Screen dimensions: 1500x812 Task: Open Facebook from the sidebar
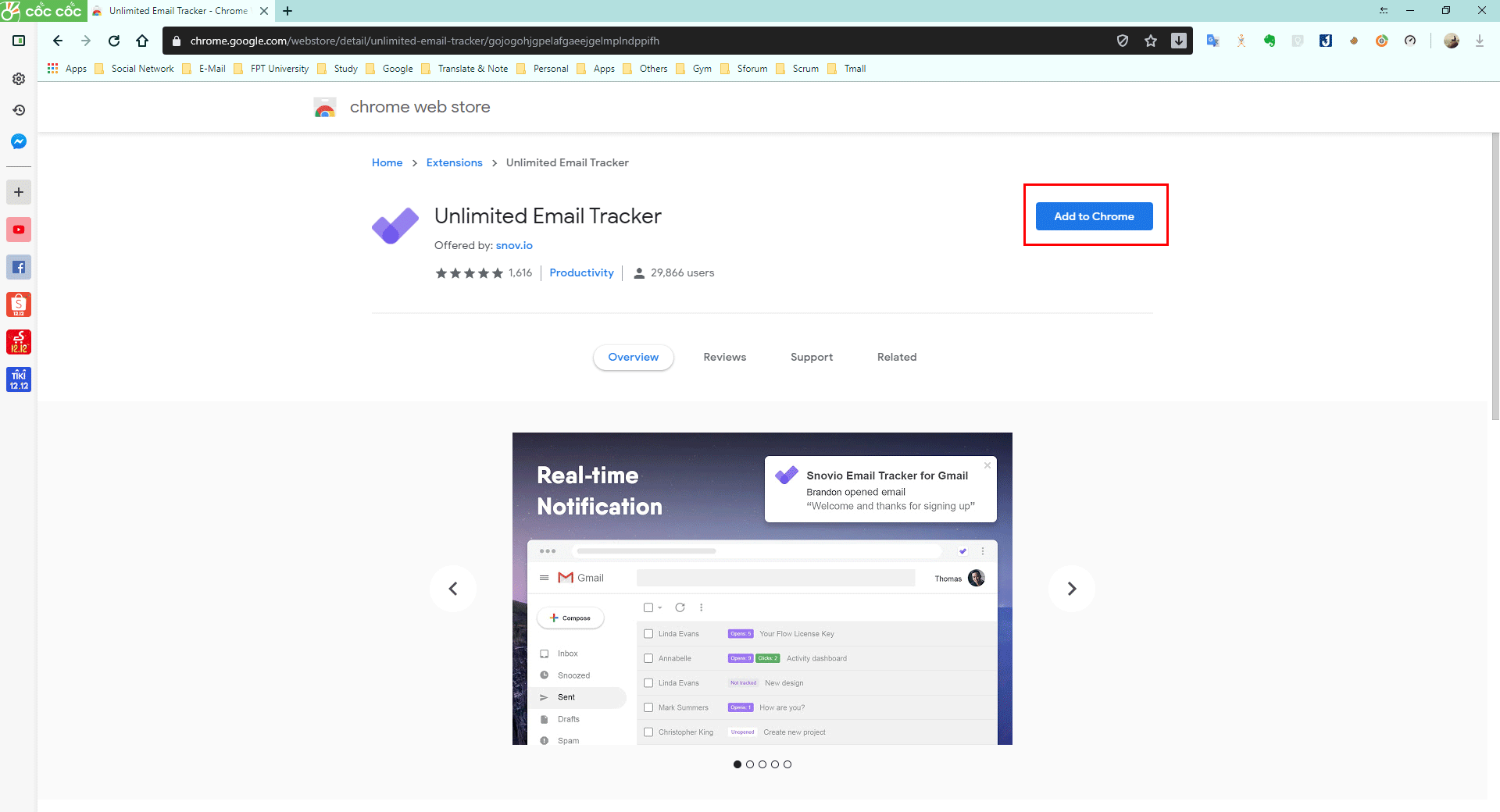[19, 267]
